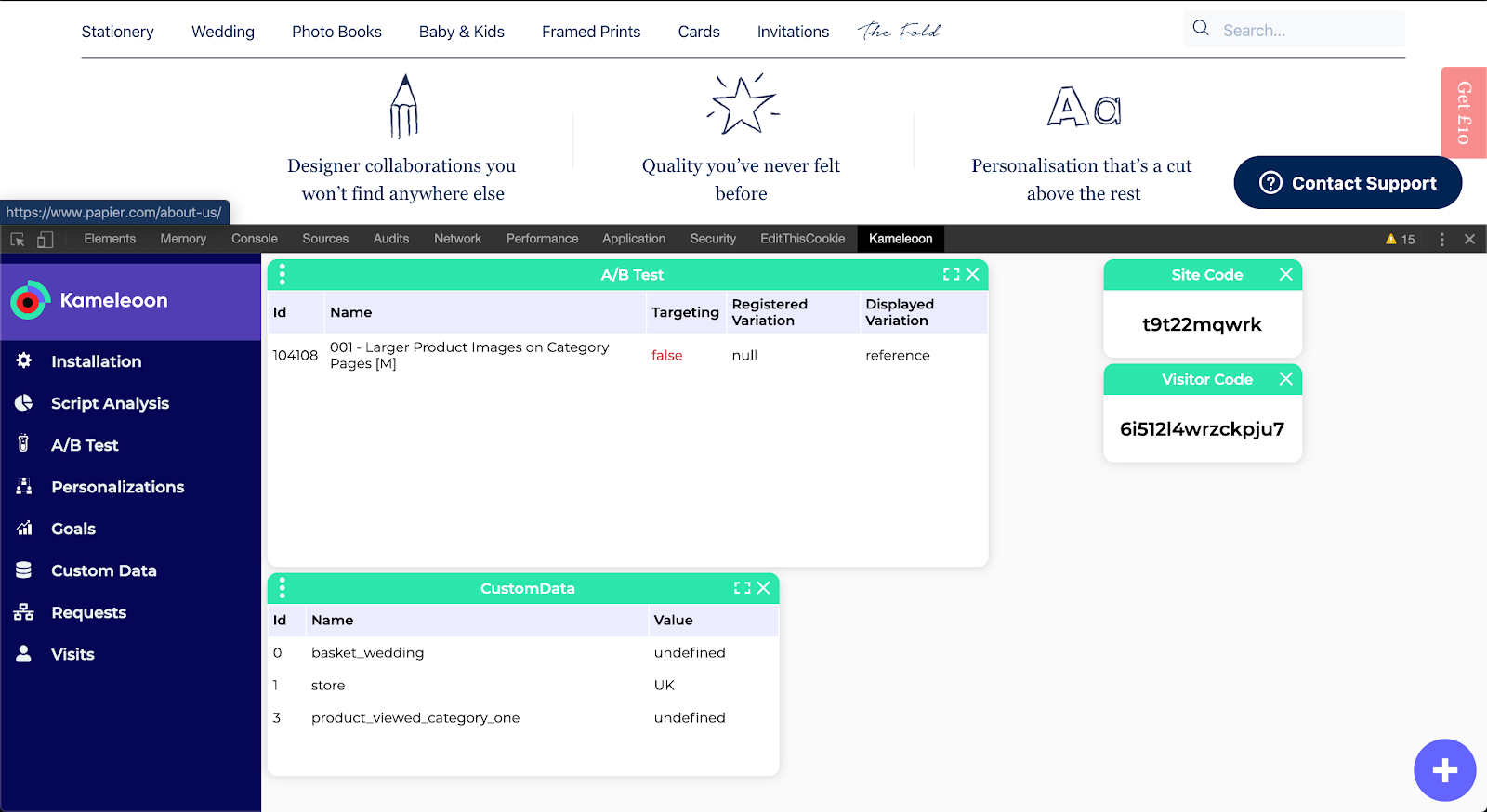Expand the CustomData panel to fullscreen

[x=742, y=588]
